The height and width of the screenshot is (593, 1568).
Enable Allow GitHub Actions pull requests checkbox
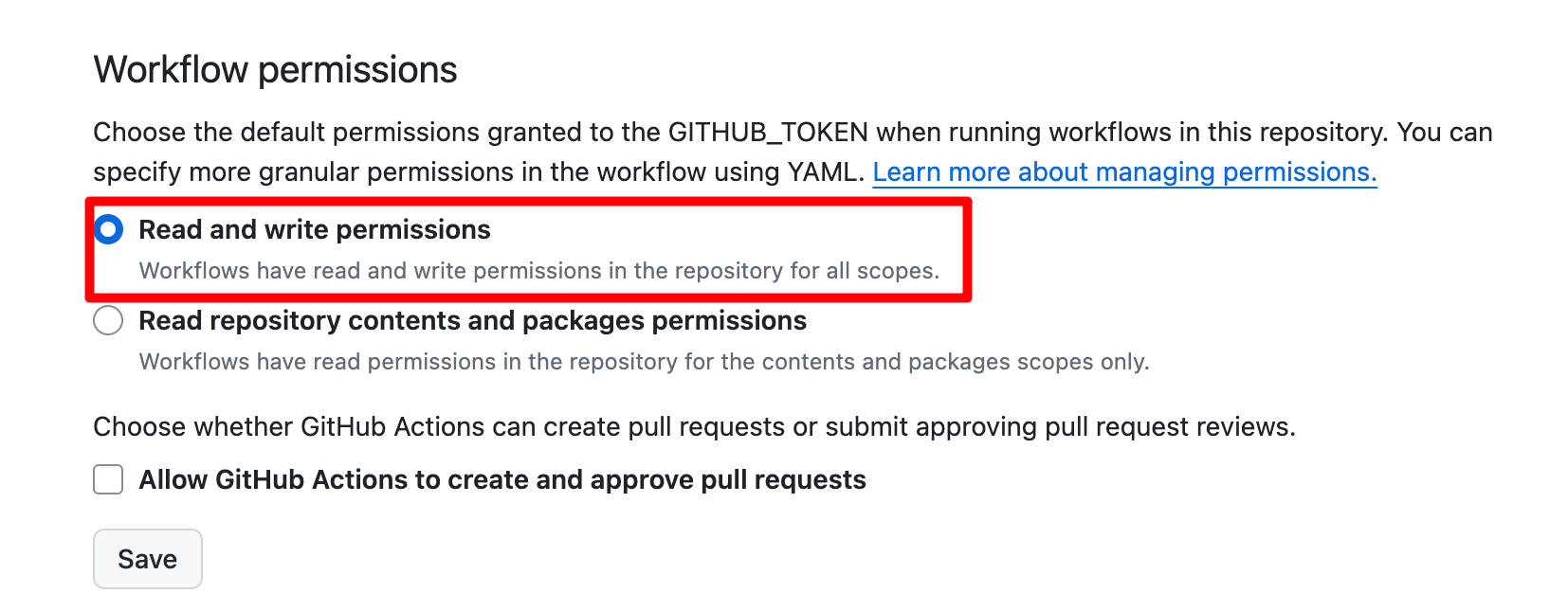108,479
